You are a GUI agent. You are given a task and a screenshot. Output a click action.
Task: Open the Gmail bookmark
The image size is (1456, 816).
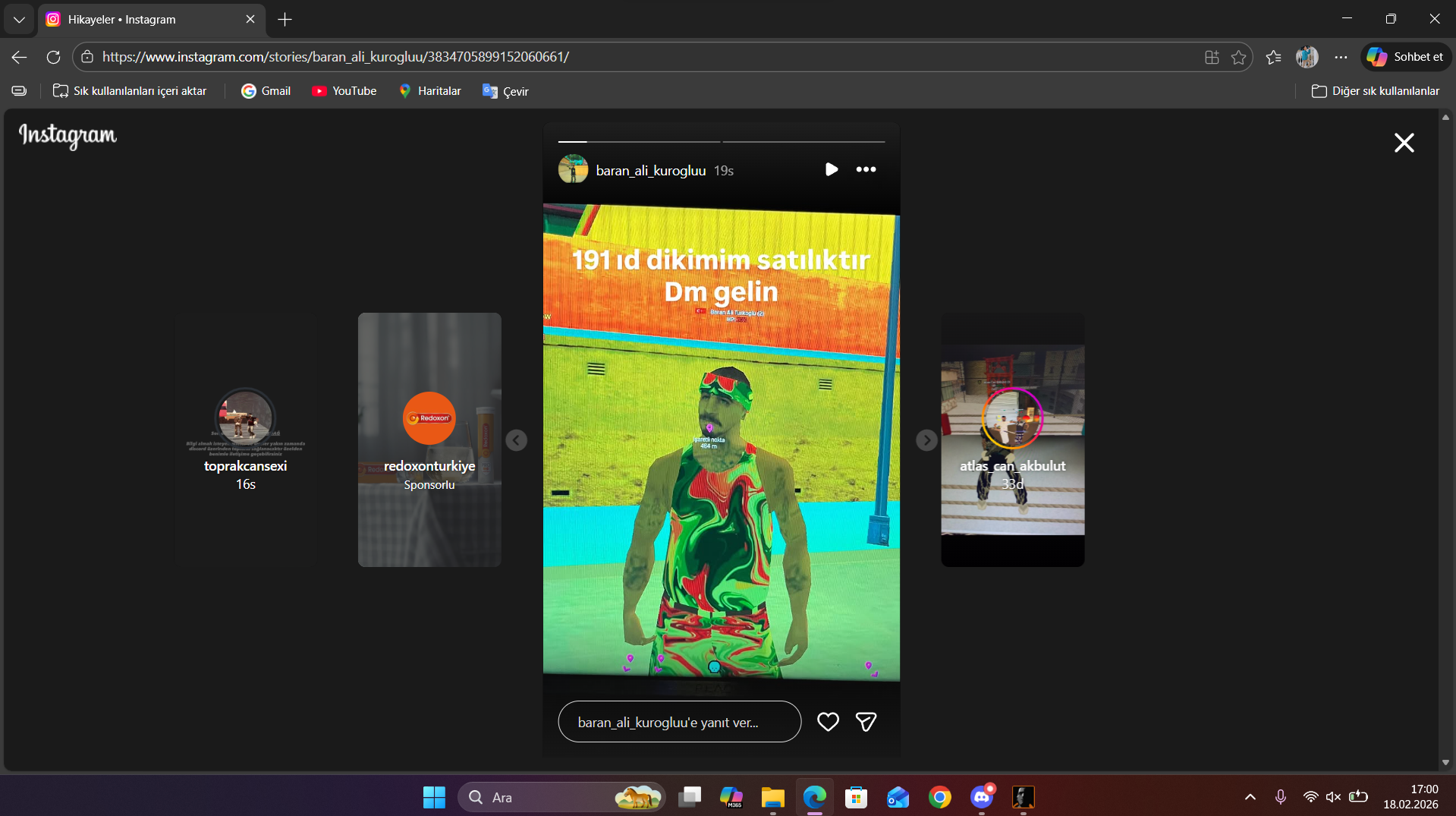(266, 91)
